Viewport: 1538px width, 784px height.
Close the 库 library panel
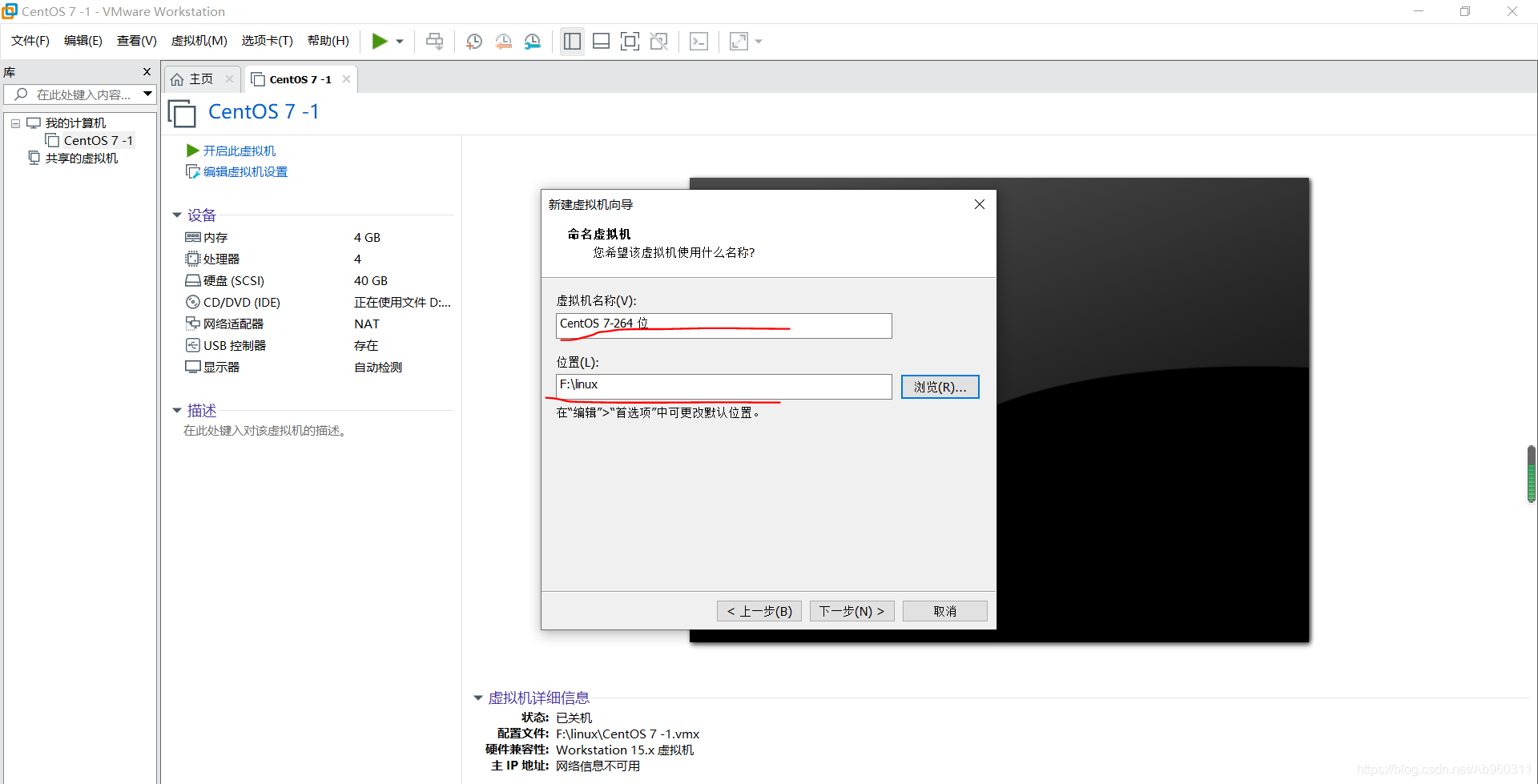(x=147, y=71)
